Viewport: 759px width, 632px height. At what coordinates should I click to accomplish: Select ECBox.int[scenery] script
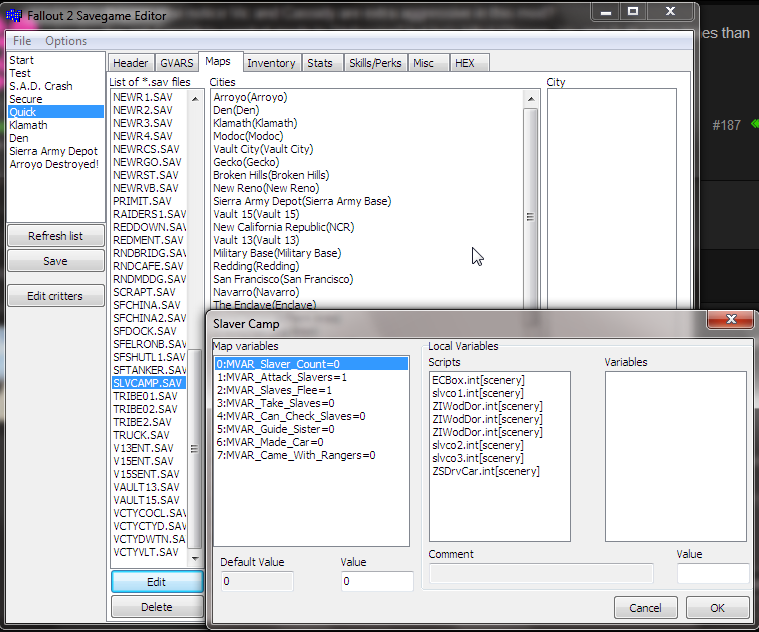click(500, 380)
